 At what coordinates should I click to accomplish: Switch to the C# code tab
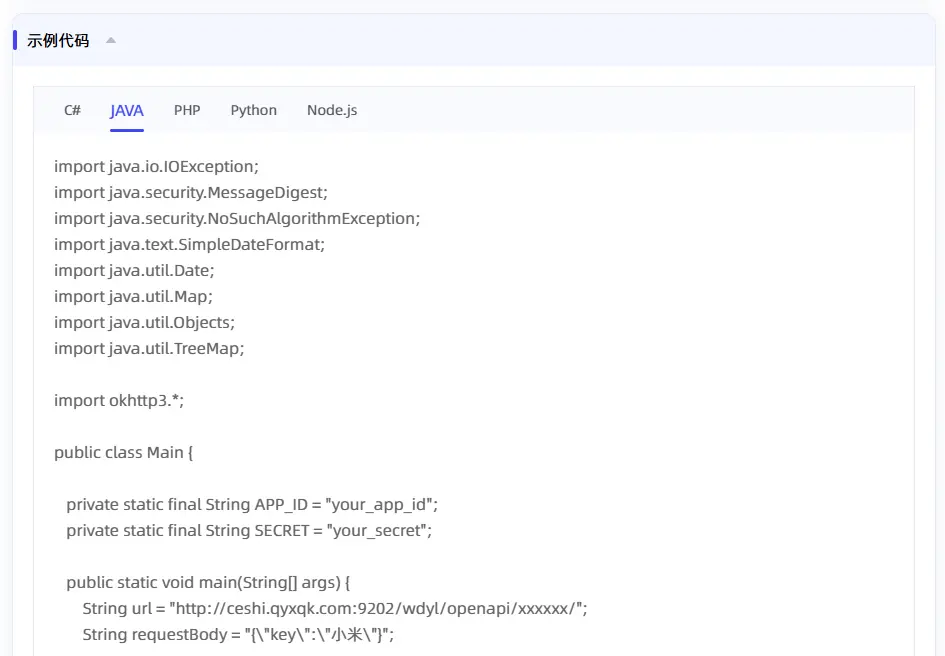click(x=73, y=110)
